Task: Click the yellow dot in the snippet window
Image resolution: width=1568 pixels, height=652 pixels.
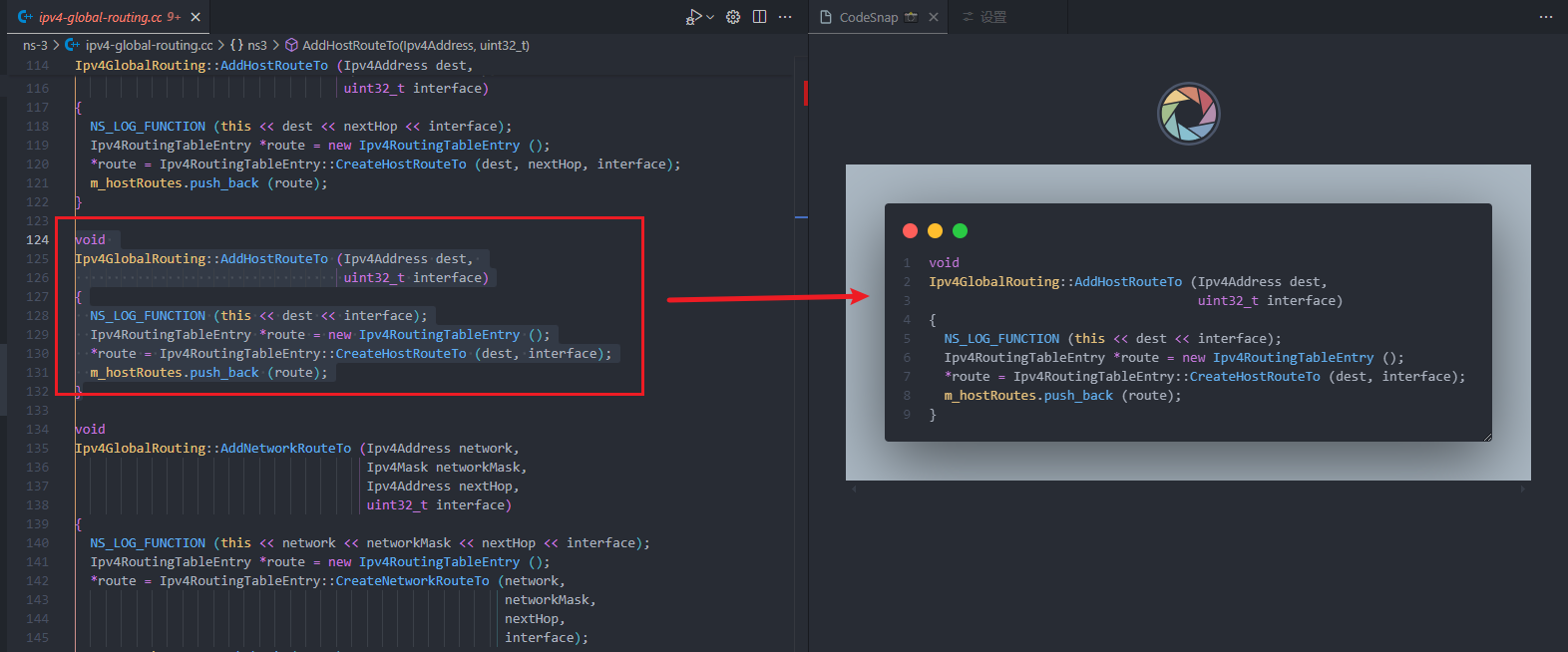Action: click(x=935, y=231)
